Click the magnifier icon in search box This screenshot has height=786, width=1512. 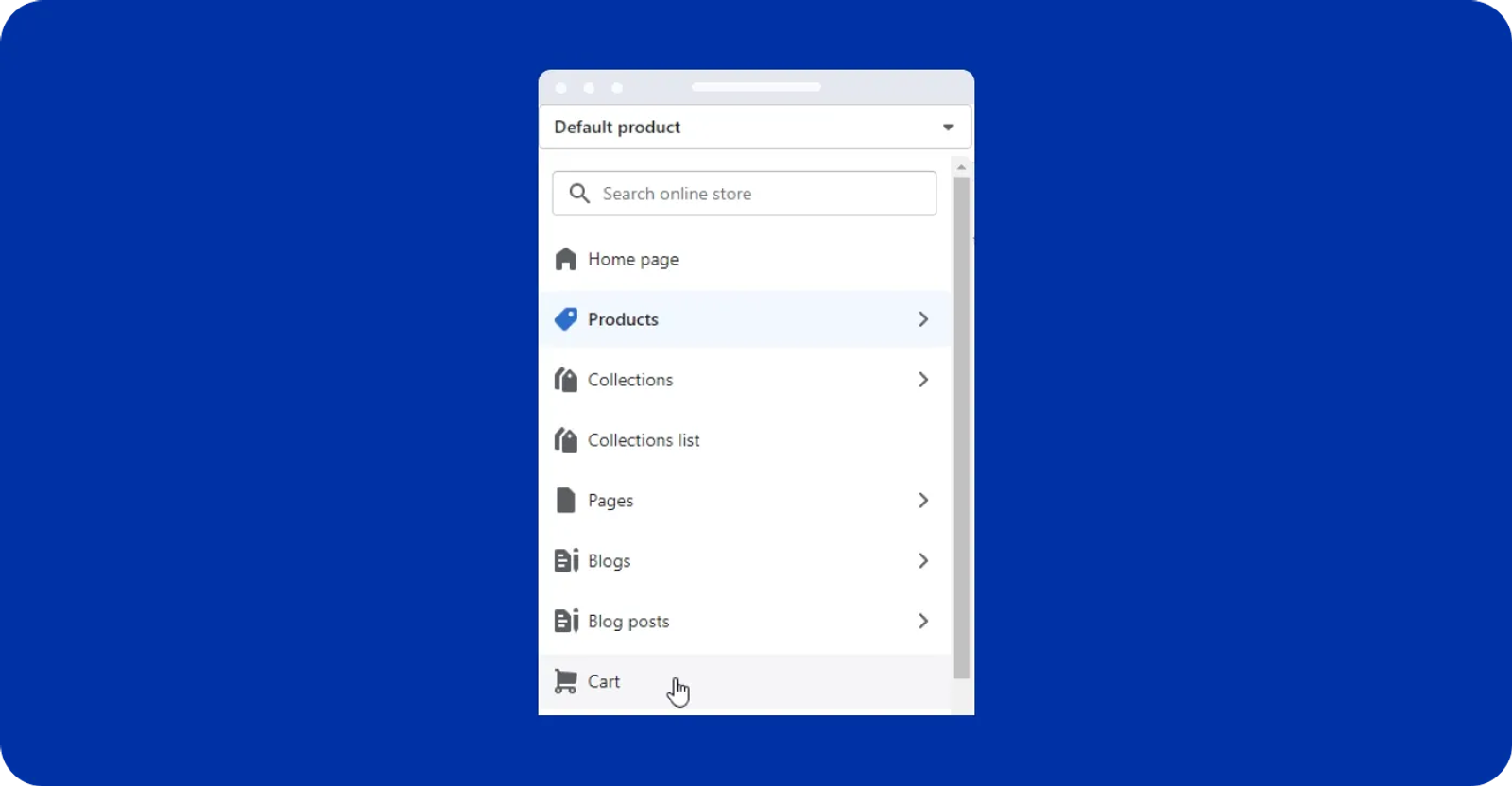point(579,194)
